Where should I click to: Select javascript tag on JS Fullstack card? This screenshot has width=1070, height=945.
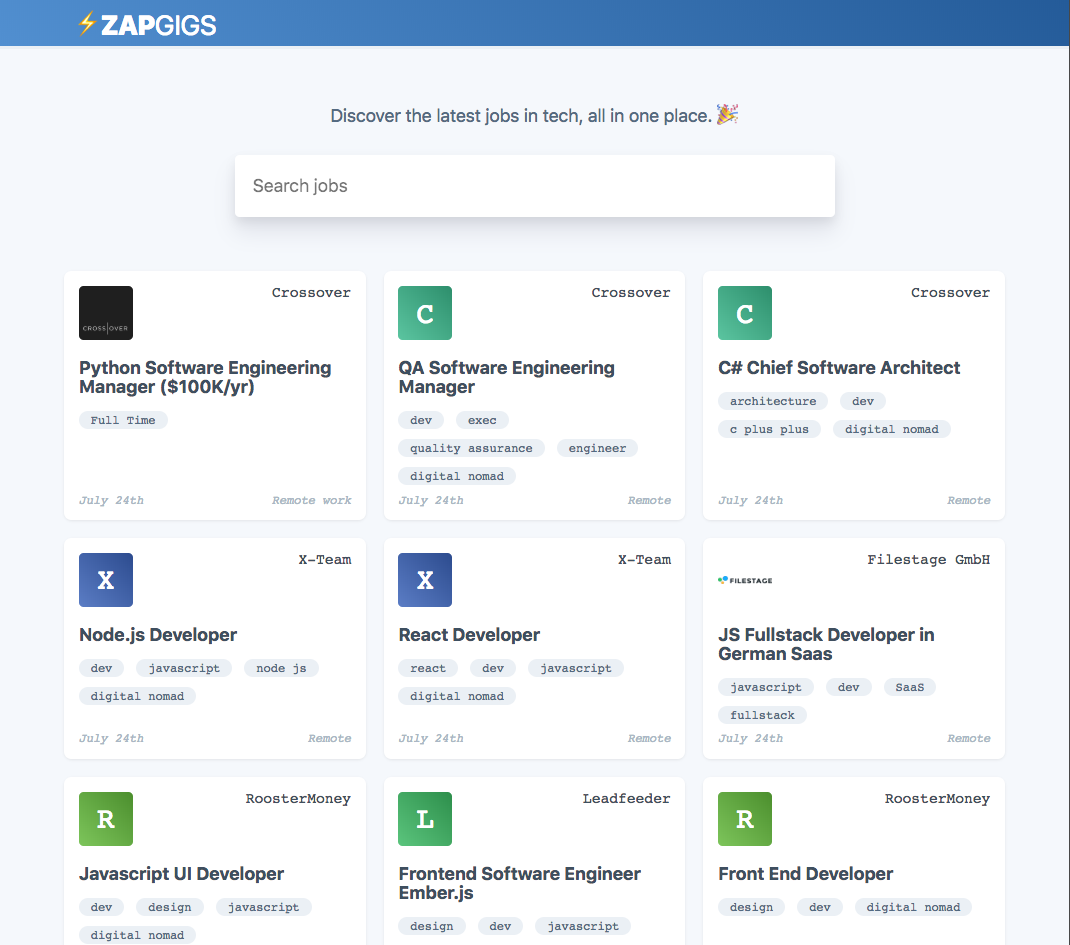766,687
